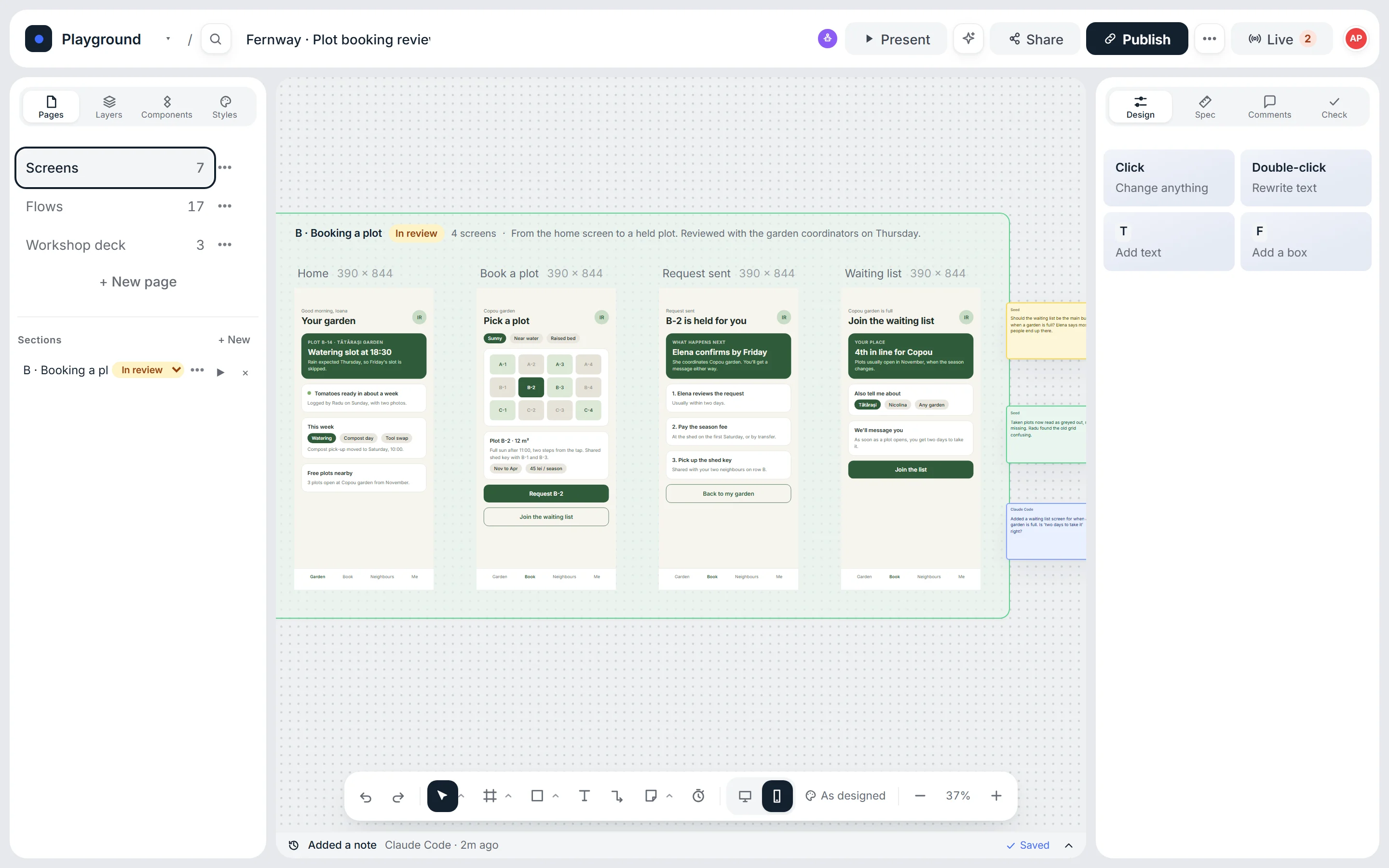The width and height of the screenshot is (1389, 868).
Task: Open the AP user avatar
Action: point(1356,39)
